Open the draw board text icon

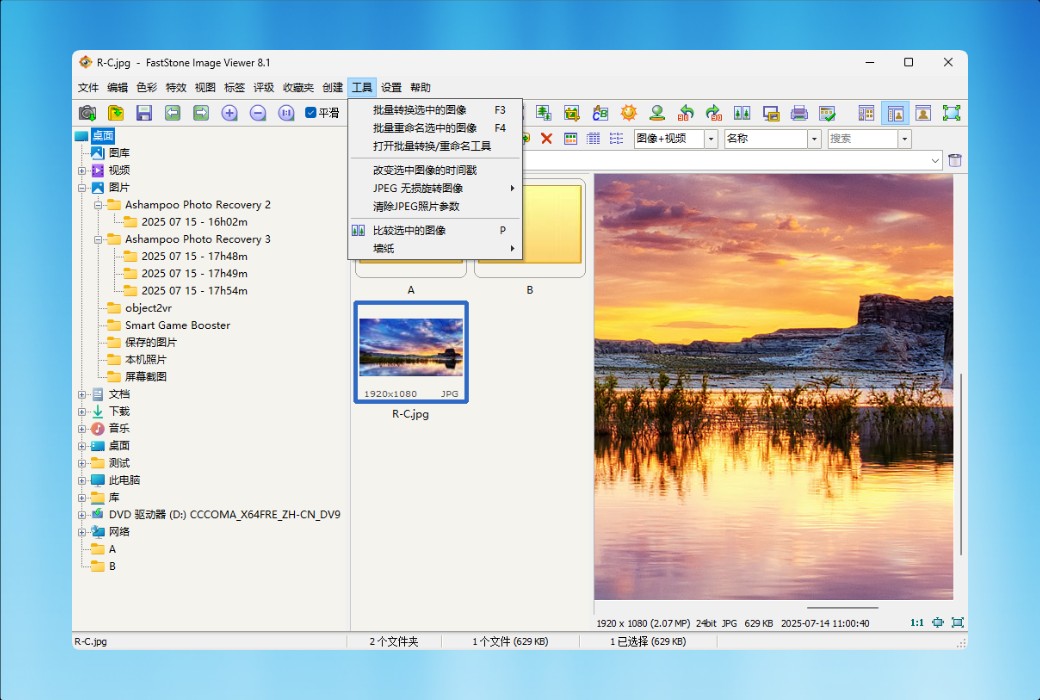[x=600, y=113]
